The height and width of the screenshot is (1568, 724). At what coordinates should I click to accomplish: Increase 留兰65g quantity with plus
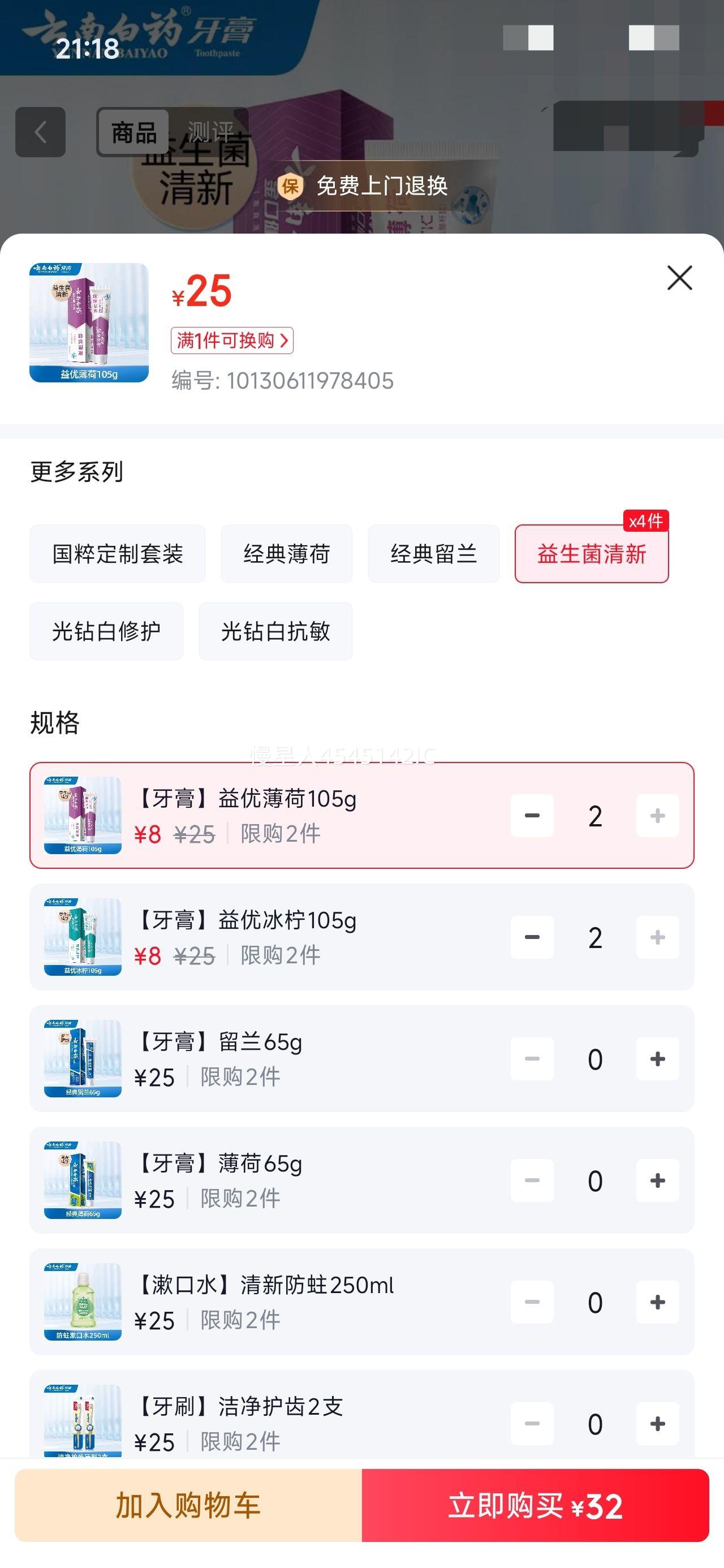click(x=657, y=1059)
